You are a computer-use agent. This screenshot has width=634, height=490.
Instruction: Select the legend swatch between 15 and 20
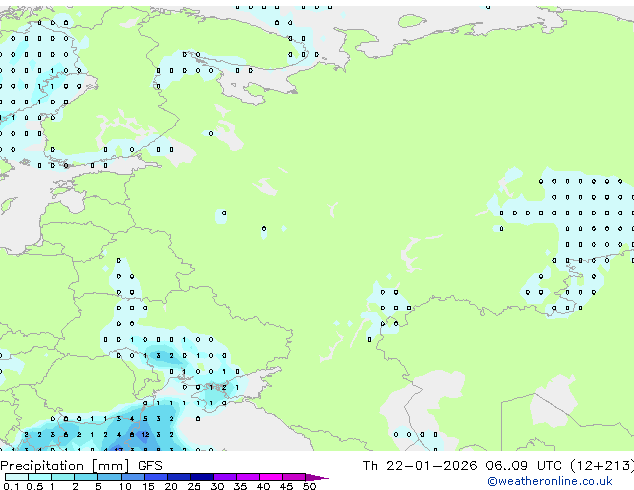[x=155, y=477]
